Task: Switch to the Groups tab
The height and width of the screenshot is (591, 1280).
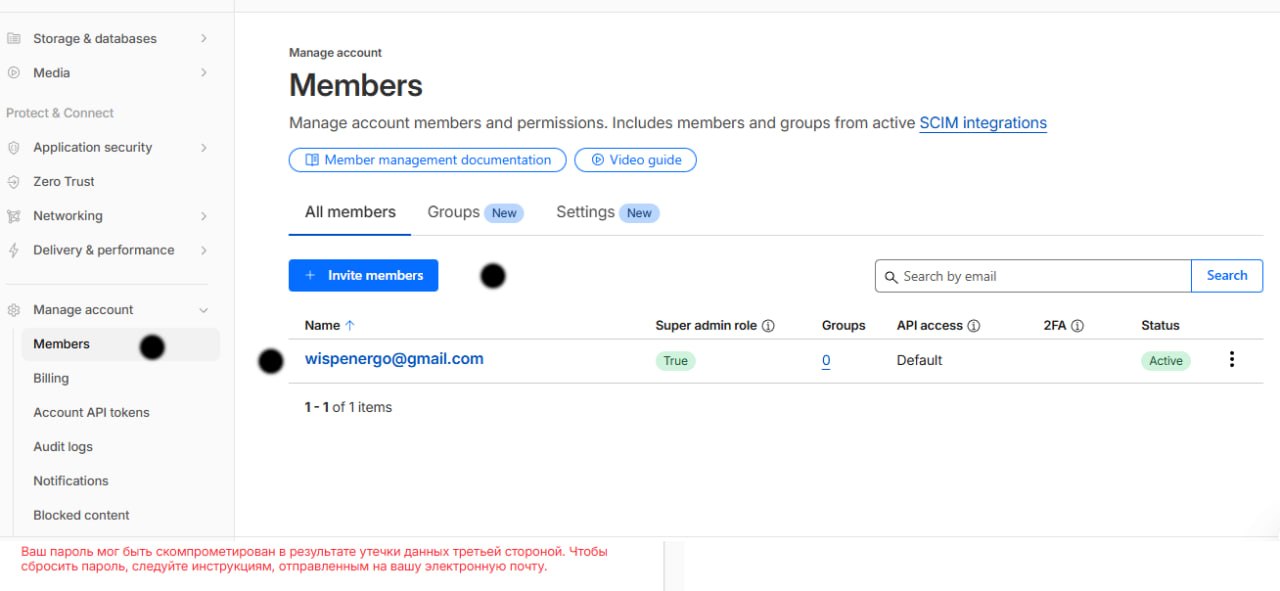Action: click(454, 212)
